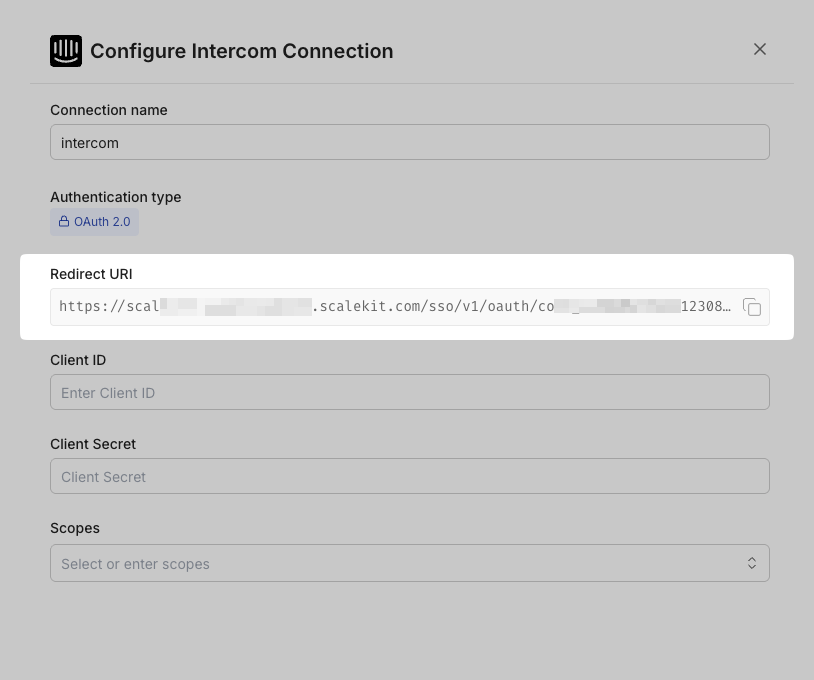
Task: Click the OAuth 2.0 authentication badge
Action: pyautogui.click(x=95, y=222)
